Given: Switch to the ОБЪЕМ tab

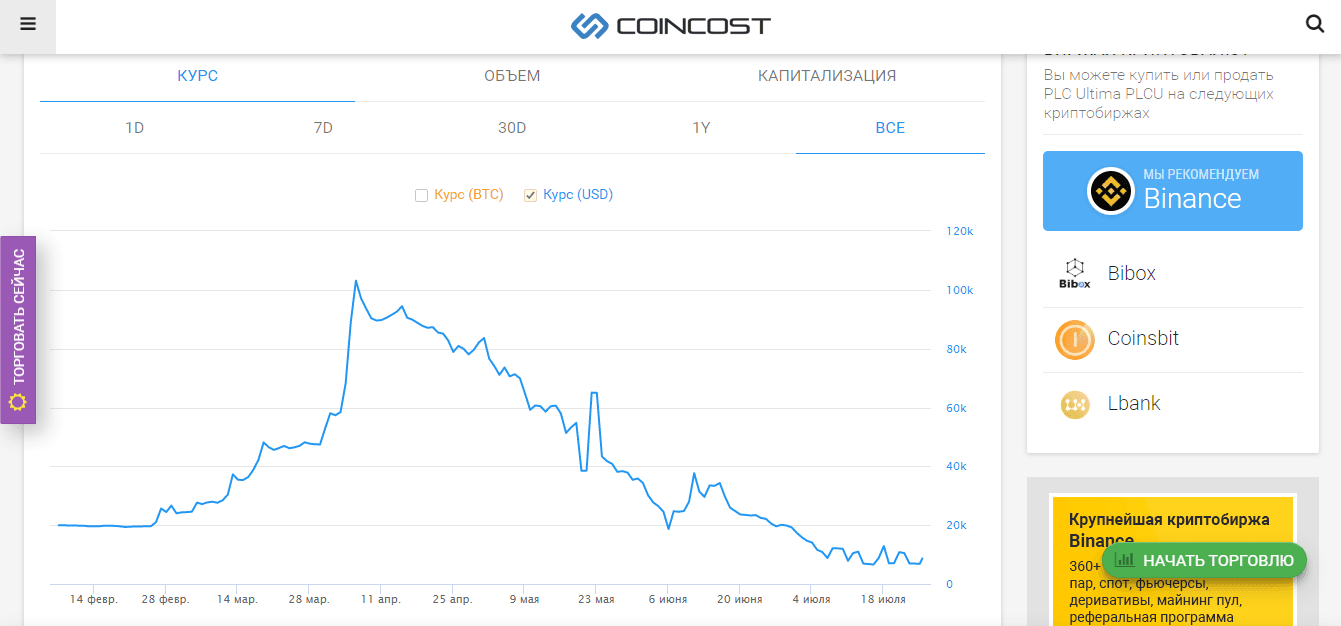Looking at the screenshot, I should 512,76.
